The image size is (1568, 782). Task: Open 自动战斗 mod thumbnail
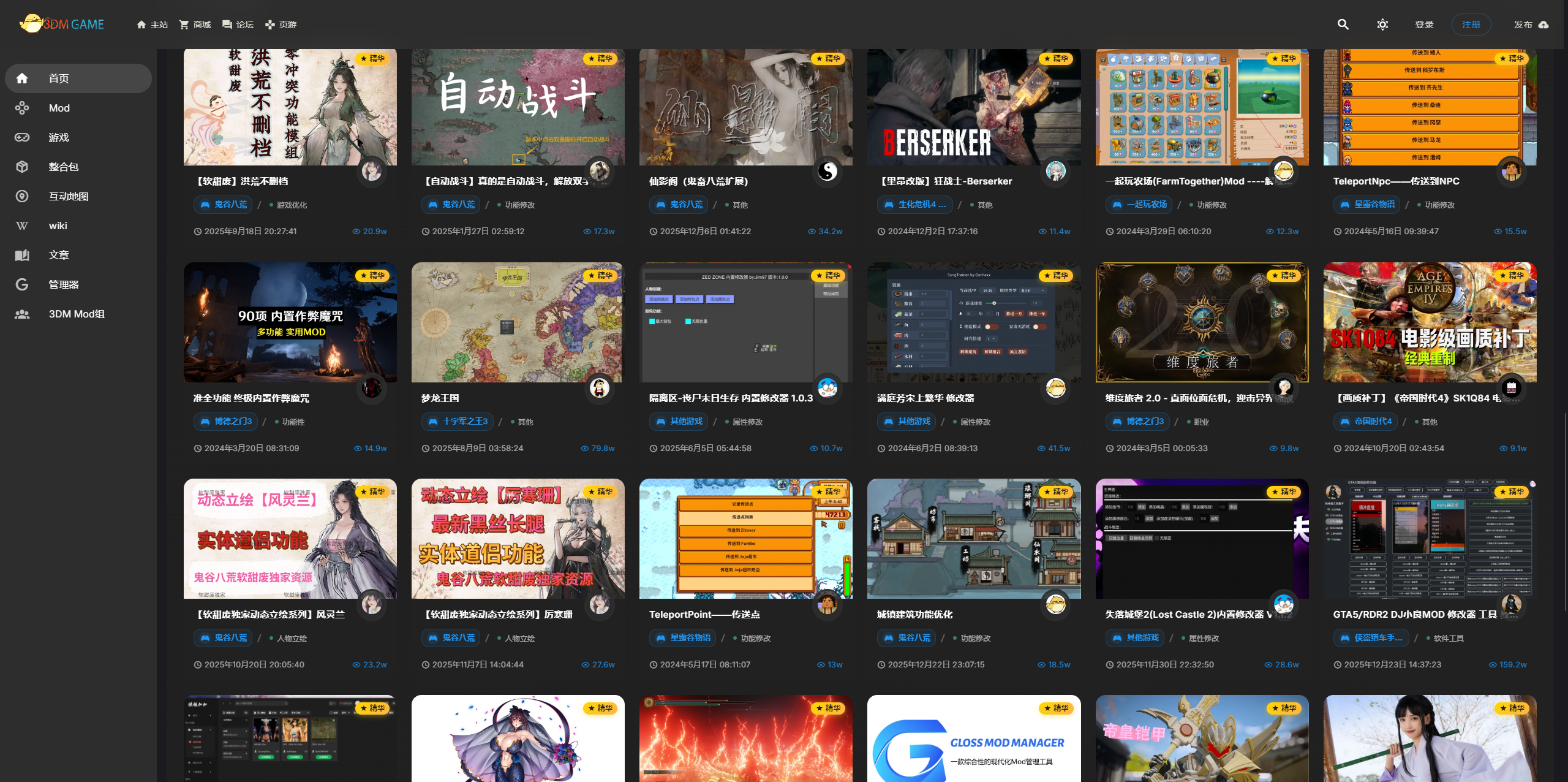[x=518, y=107]
